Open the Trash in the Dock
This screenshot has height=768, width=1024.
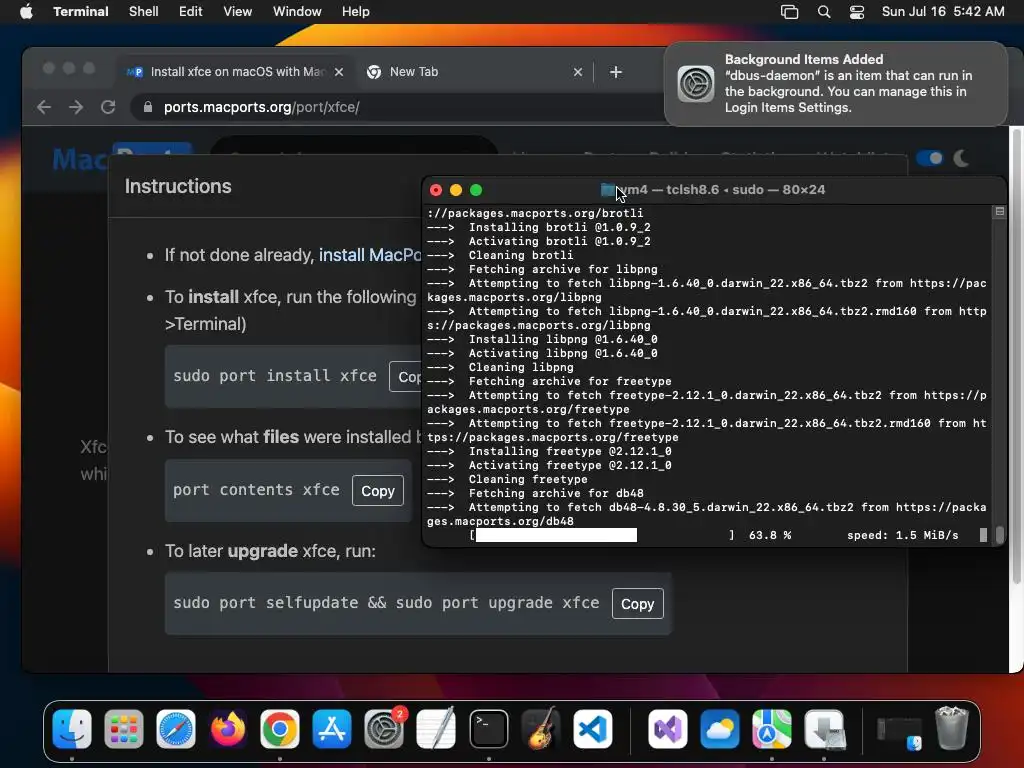[952, 729]
